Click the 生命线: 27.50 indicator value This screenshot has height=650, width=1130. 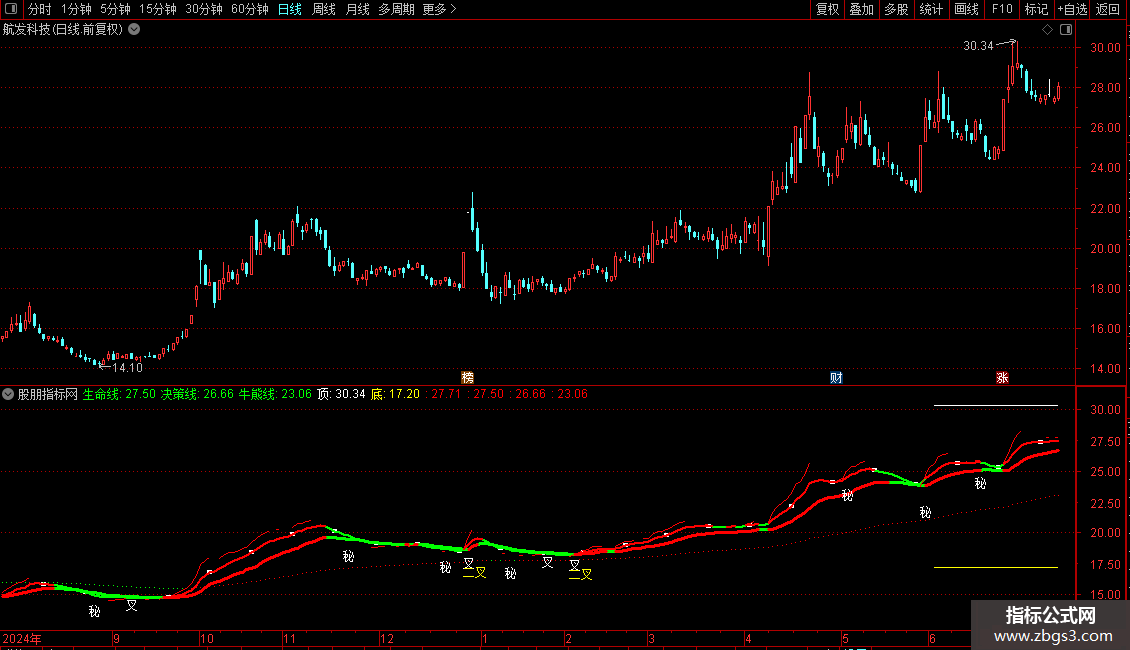pos(119,394)
